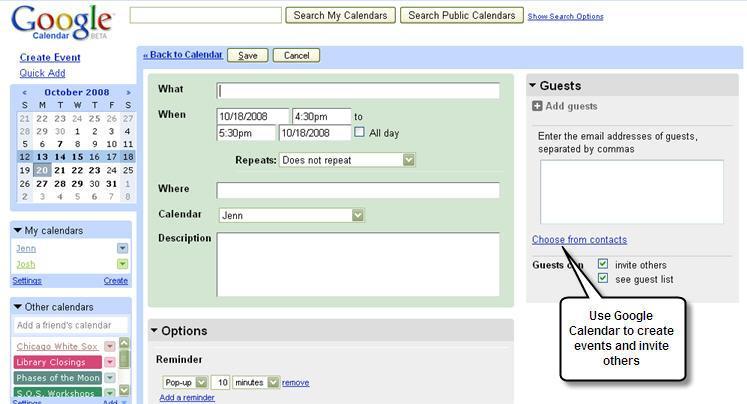Click Add a friend's calendar field
Viewport: 747px width, 404px height.
click(71, 325)
